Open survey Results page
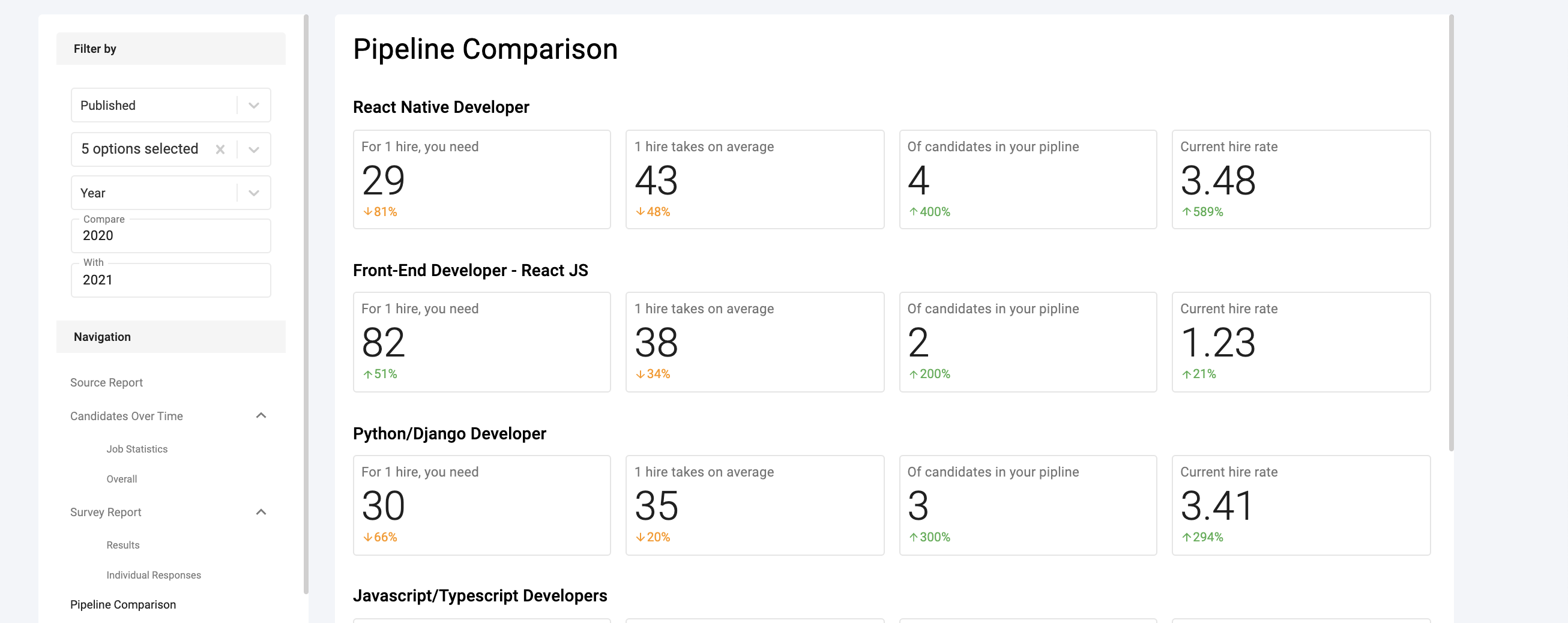 (123, 545)
